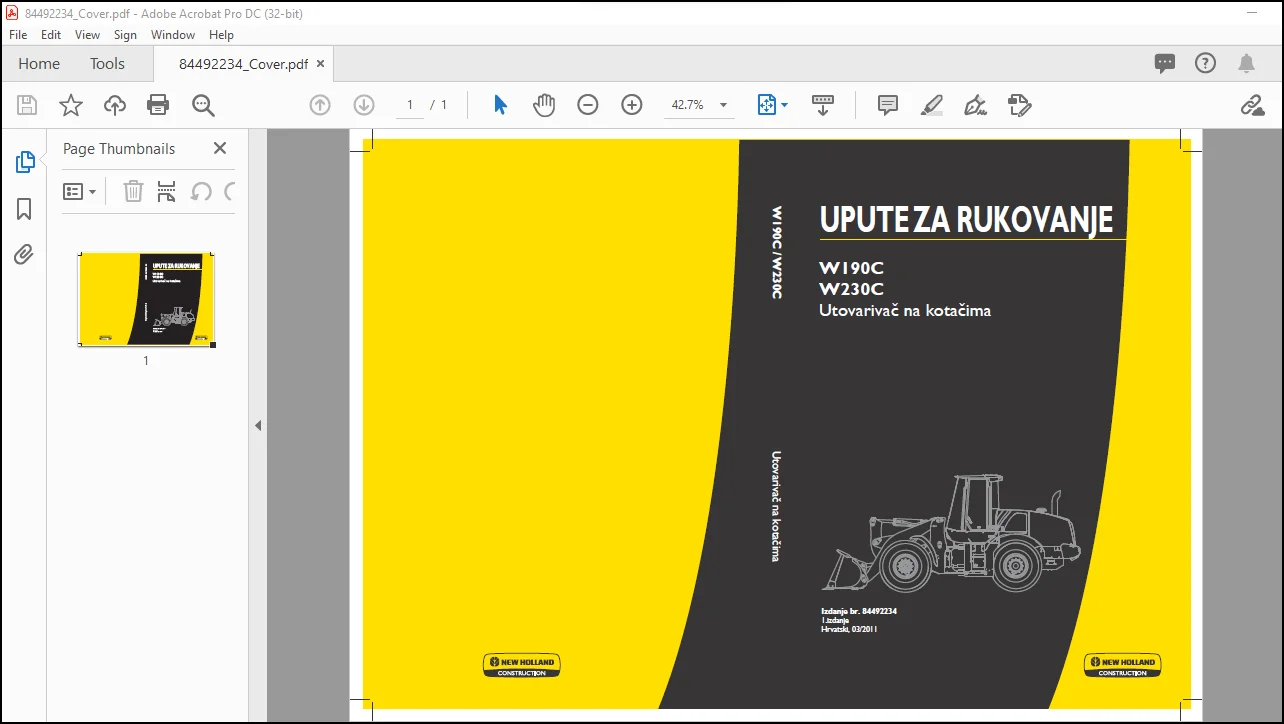The width and height of the screenshot is (1284, 724).
Task: Activate the Hand pan tool
Action: click(544, 105)
